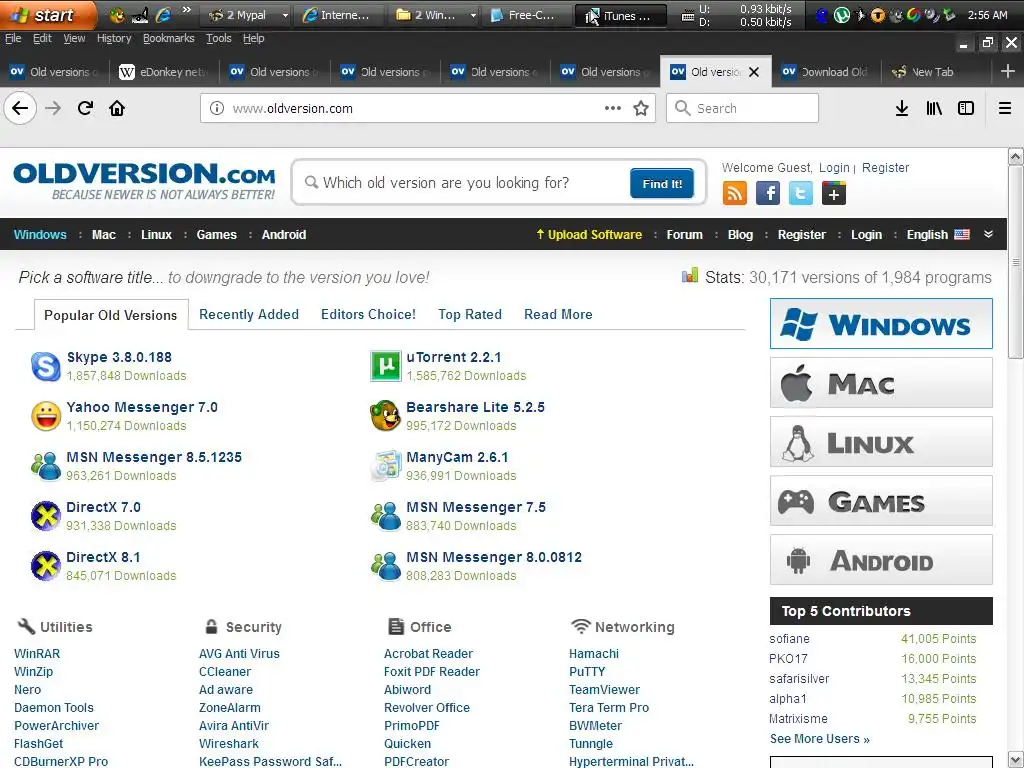This screenshot has width=1024, height=768.
Task: Open the Android platform banner
Action: (881, 560)
